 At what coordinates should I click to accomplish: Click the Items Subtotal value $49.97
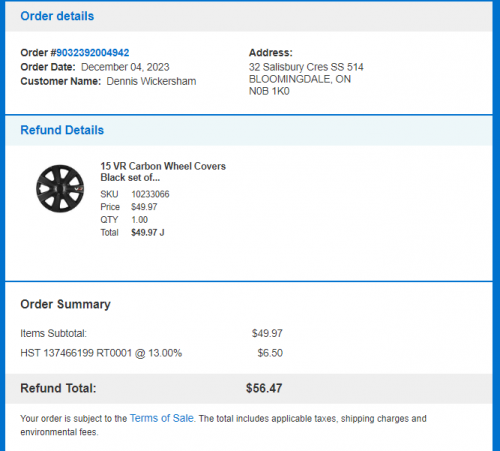click(x=267, y=333)
